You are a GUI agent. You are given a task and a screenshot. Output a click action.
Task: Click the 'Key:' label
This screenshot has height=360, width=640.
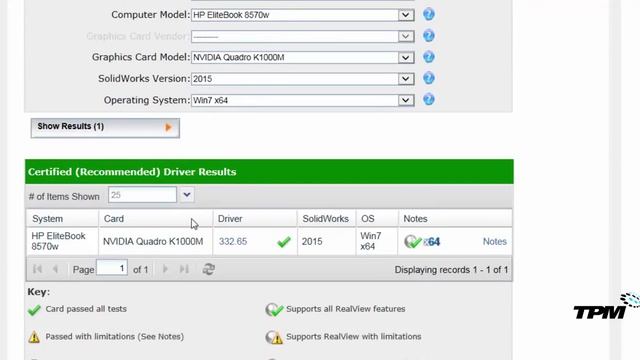pyautogui.click(x=39, y=292)
